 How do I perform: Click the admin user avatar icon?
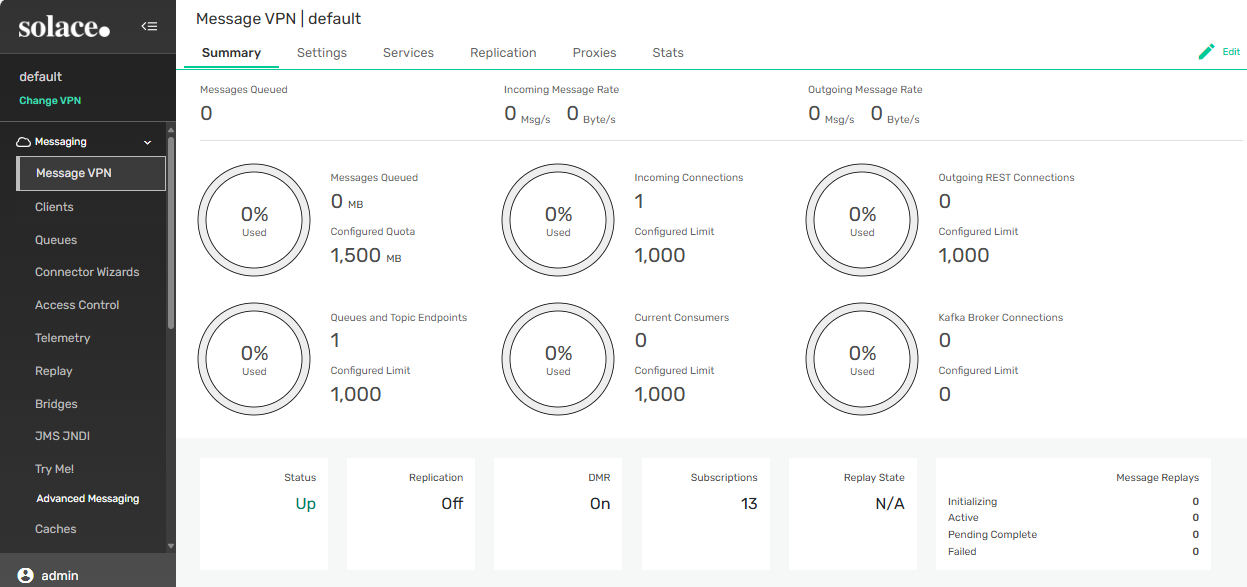pyautogui.click(x=26, y=575)
